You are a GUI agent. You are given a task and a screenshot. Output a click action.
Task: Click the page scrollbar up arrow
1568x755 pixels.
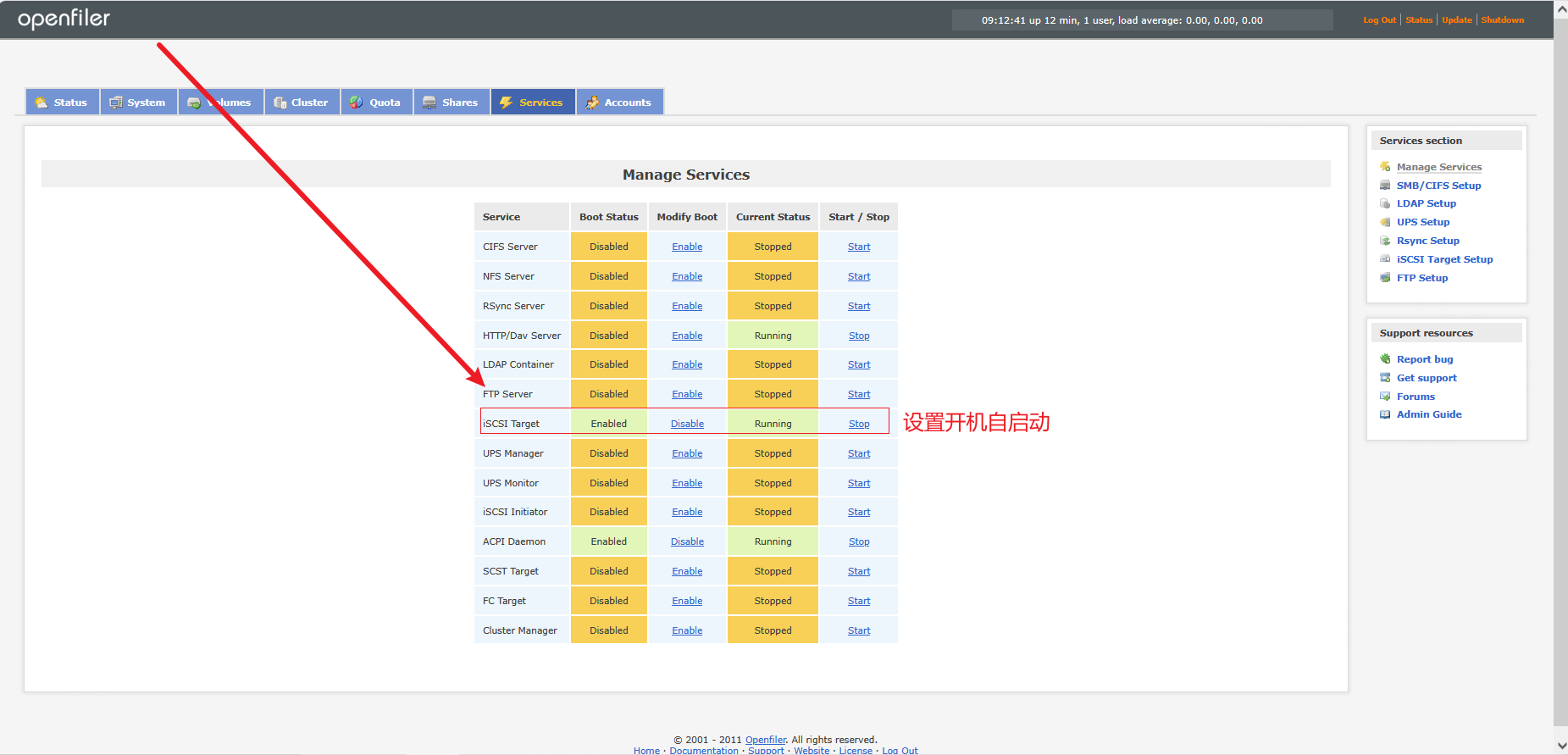[x=1561, y=8]
